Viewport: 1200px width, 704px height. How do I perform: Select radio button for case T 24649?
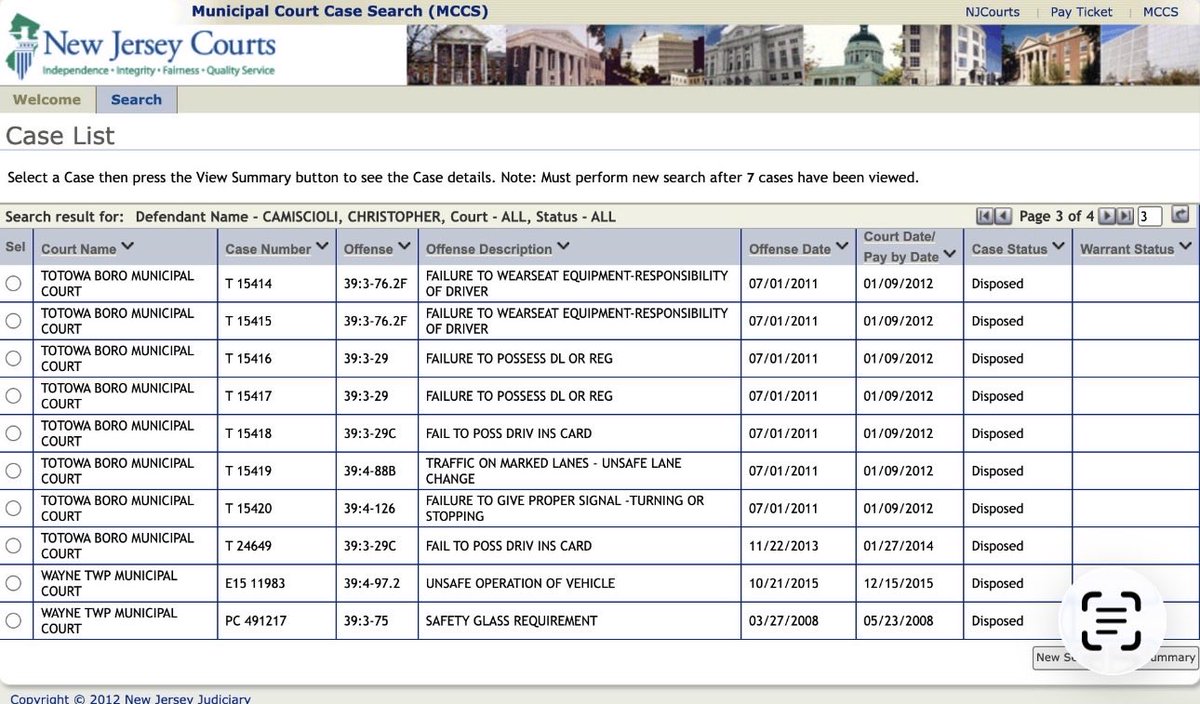tap(13, 546)
